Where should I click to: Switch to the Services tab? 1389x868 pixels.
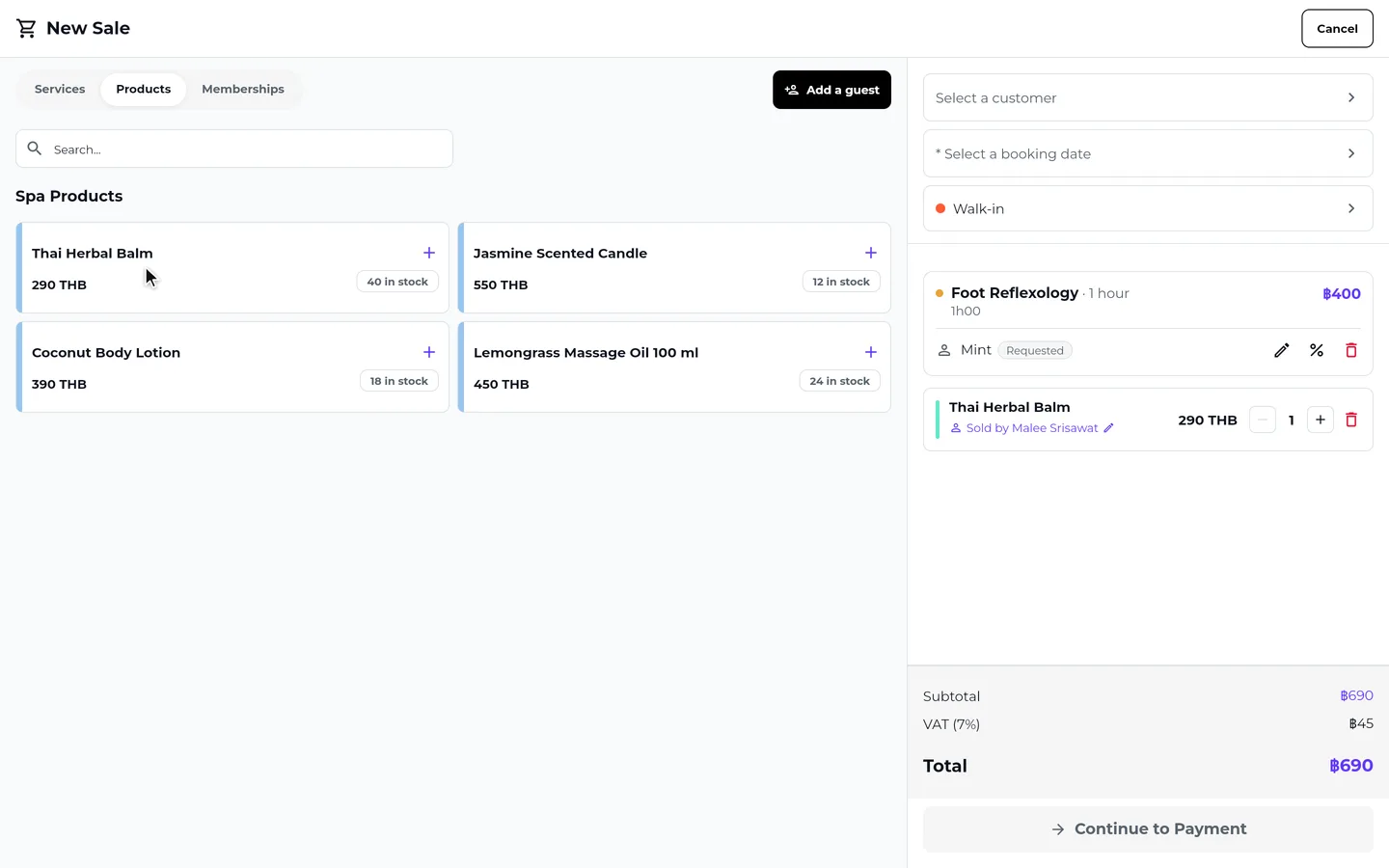click(x=60, y=89)
